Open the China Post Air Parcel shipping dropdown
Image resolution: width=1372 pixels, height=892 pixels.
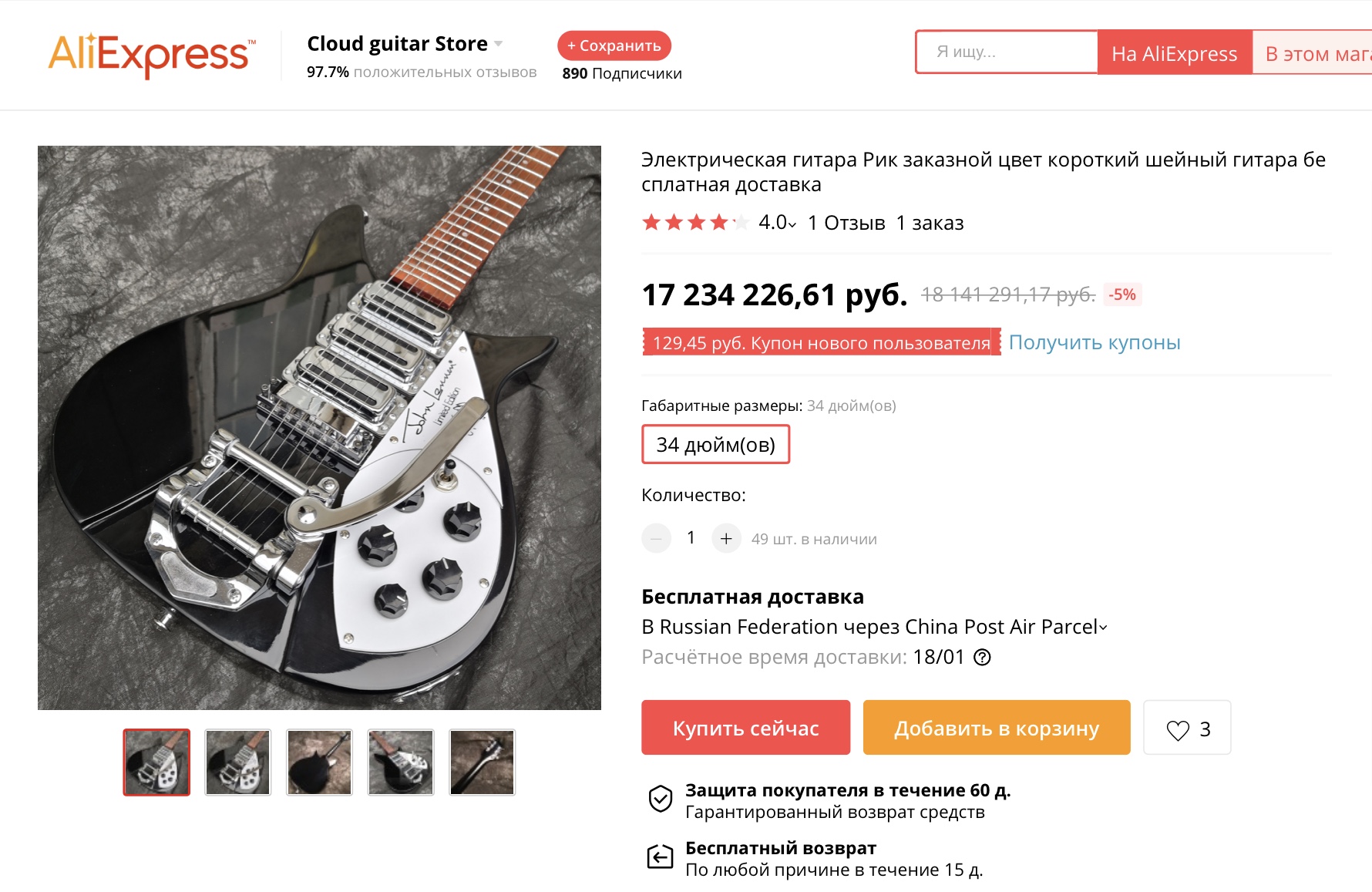1103,628
